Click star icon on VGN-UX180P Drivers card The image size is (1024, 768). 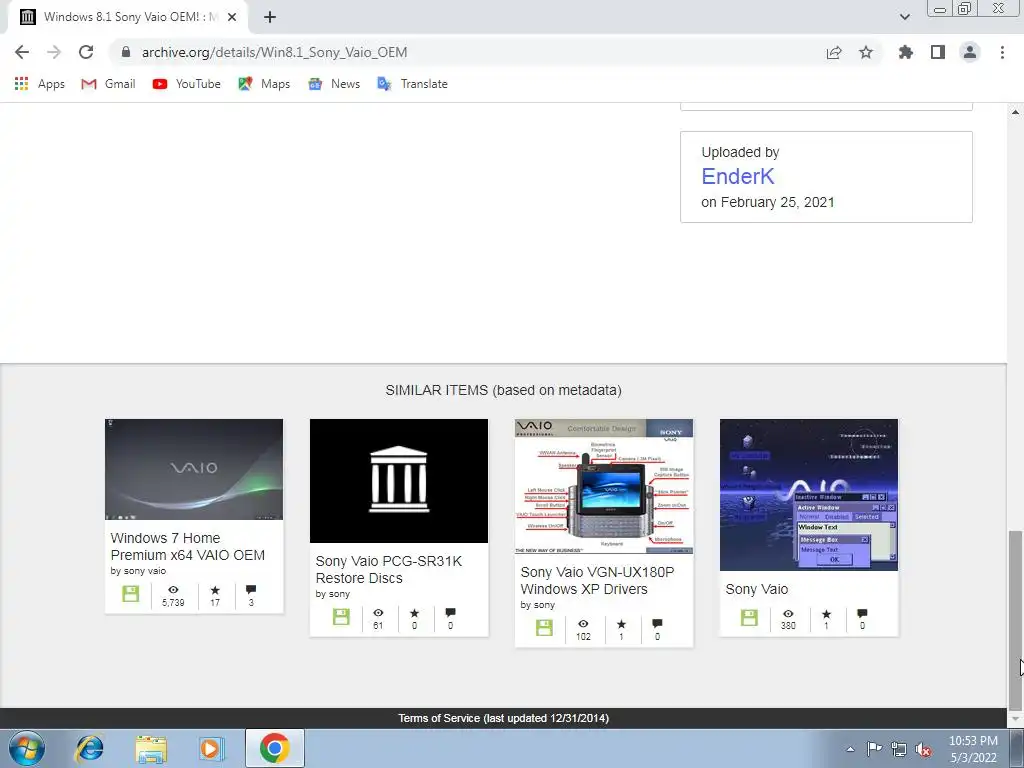[x=621, y=624]
